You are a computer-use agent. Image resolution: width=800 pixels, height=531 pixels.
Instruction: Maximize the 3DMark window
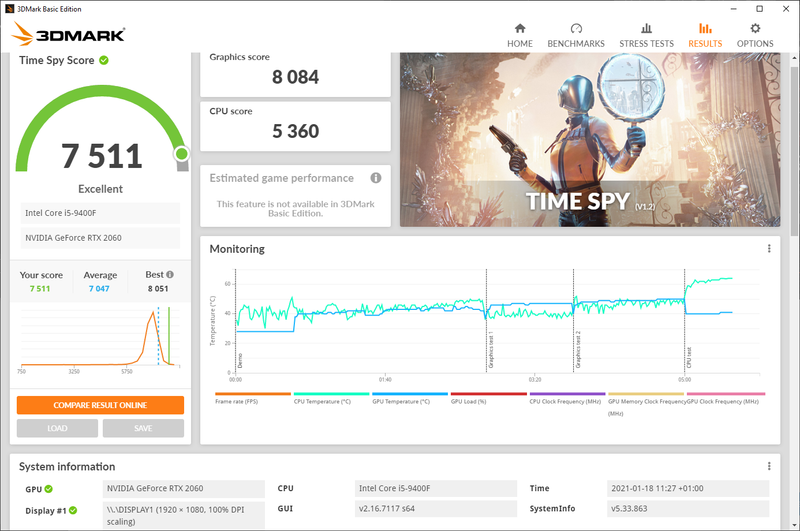(x=759, y=9)
